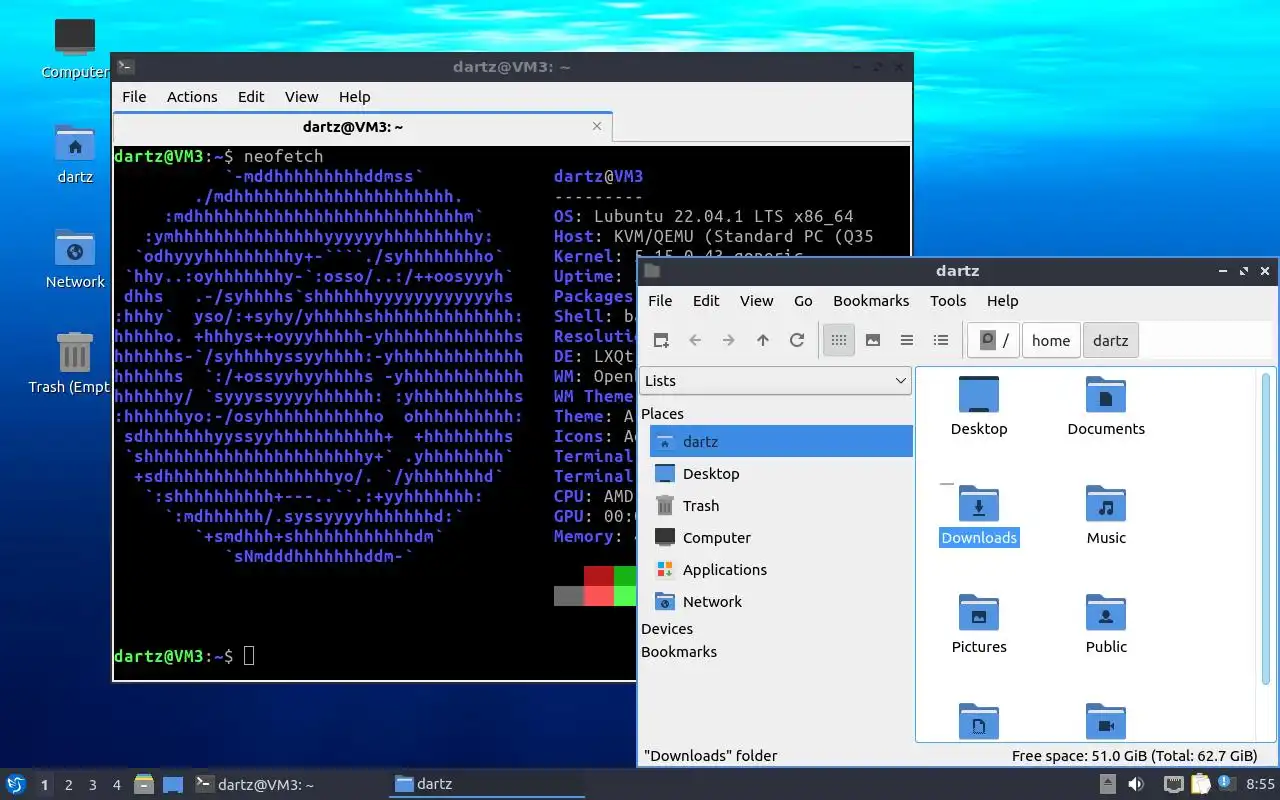This screenshot has width=1280, height=800.
Task: Click show desktop icon in panel
Action: click(x=173, y=784)
